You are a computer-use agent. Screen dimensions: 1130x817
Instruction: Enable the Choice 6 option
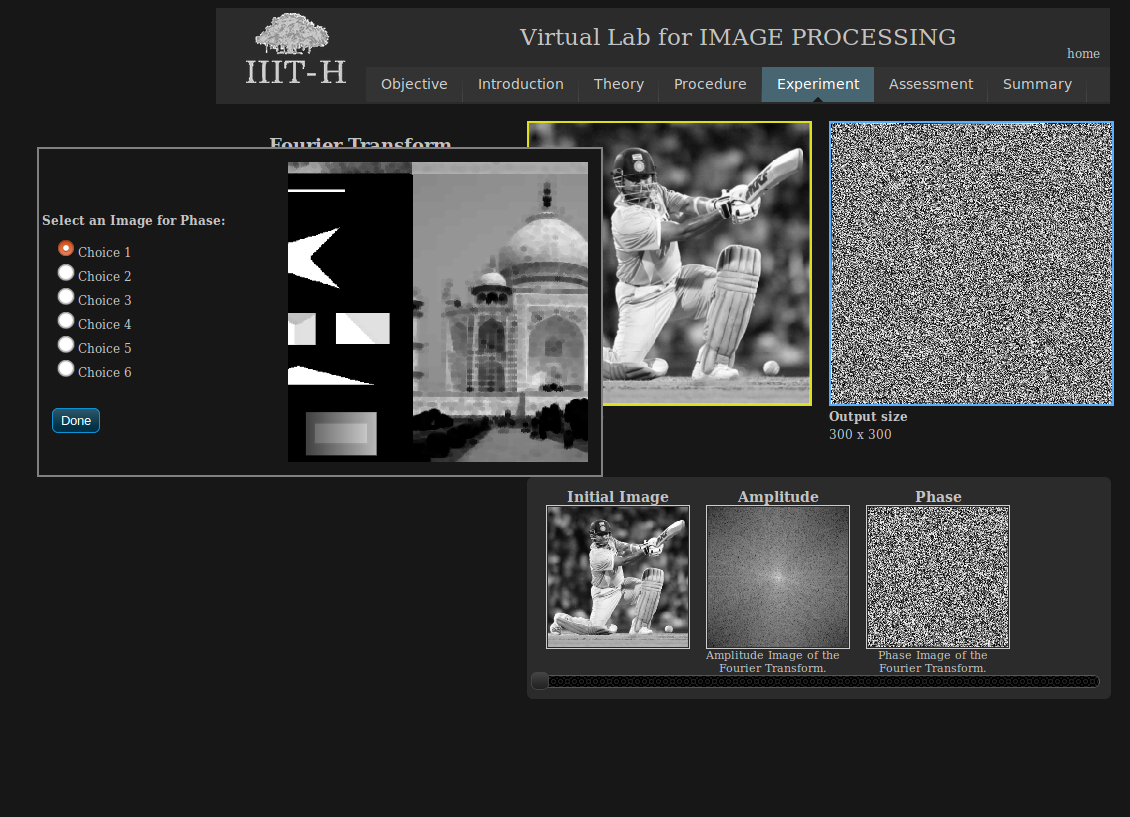pos(65,368)
